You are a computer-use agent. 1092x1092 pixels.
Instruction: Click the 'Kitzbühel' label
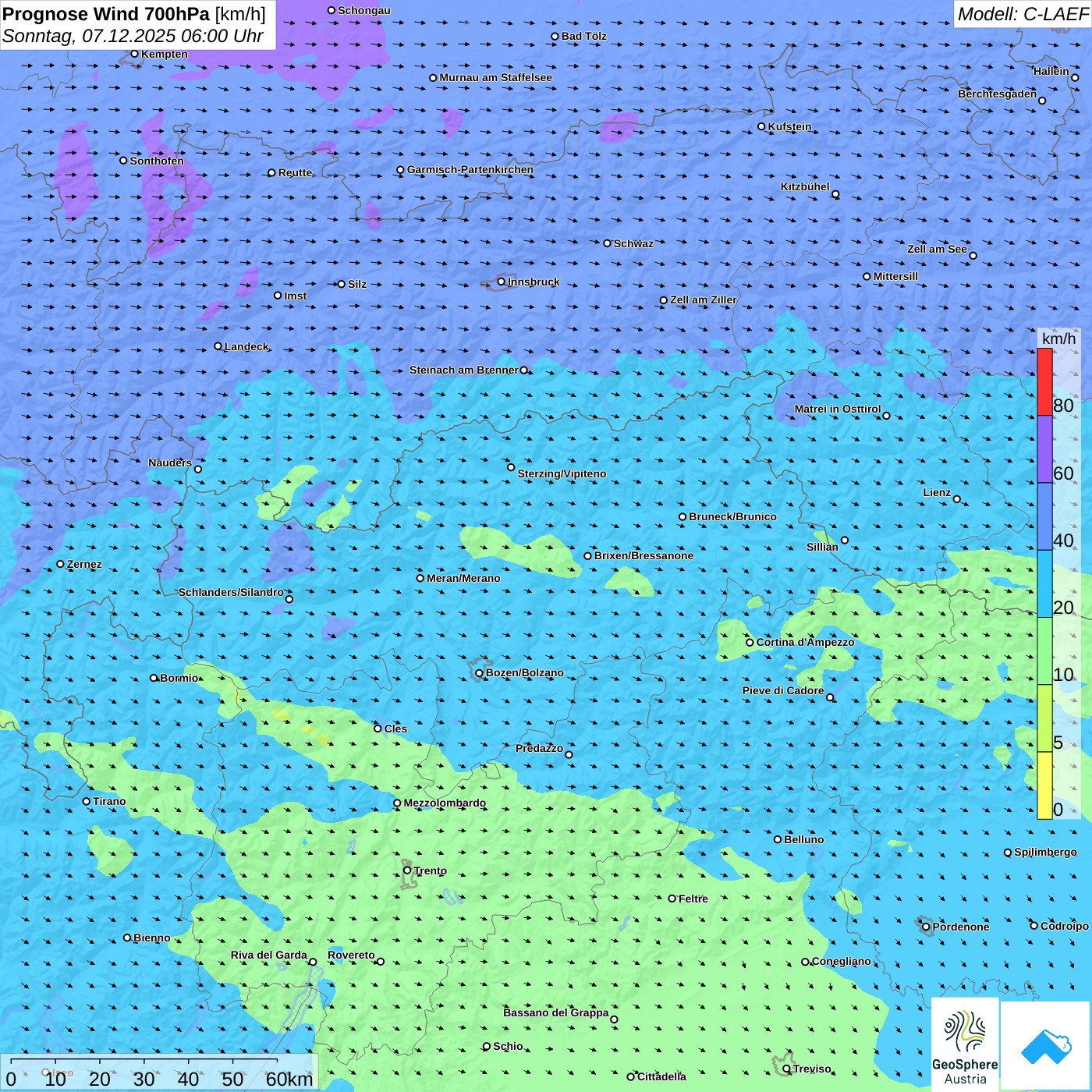pyautogui.click(x=805, y=186)
